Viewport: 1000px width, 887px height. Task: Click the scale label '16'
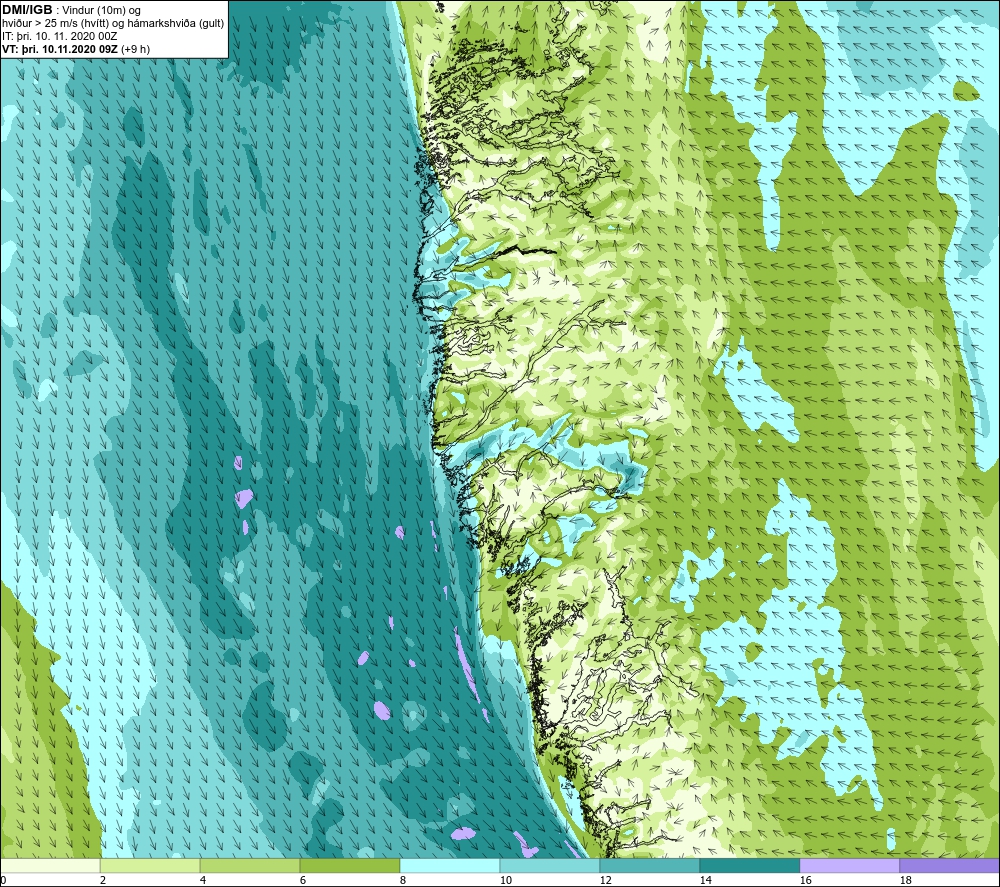pos(805,880)
